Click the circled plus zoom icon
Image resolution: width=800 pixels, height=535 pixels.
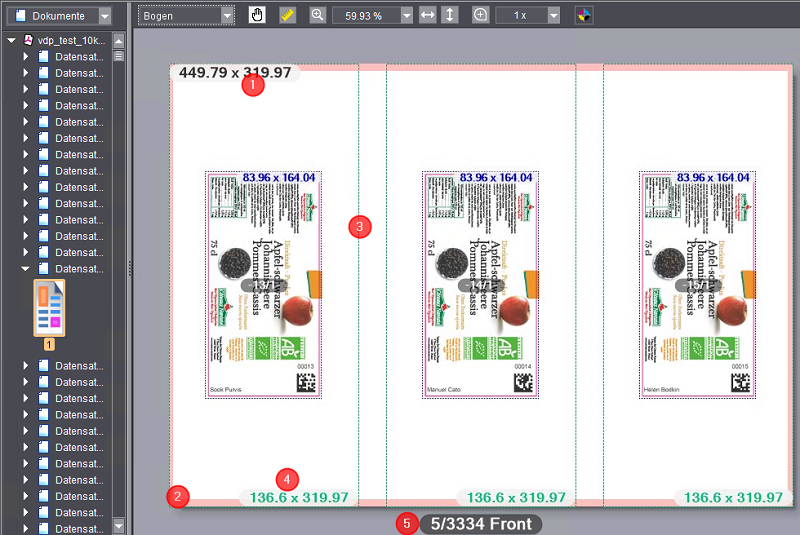click(480, 15)
